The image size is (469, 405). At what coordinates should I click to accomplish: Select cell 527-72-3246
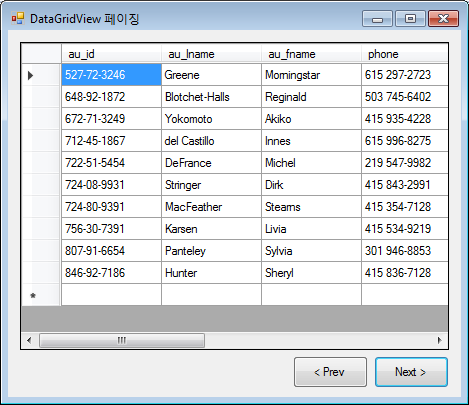point(111,75)
